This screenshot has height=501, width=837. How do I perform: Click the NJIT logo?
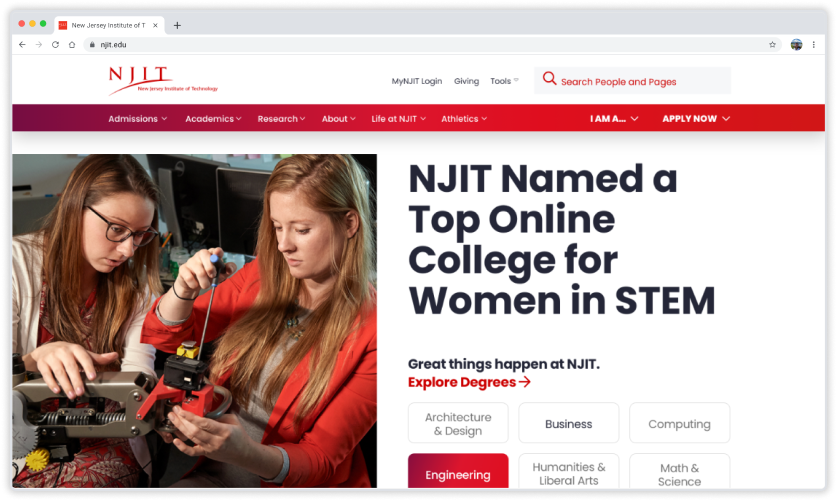click(x=163, y=81)
